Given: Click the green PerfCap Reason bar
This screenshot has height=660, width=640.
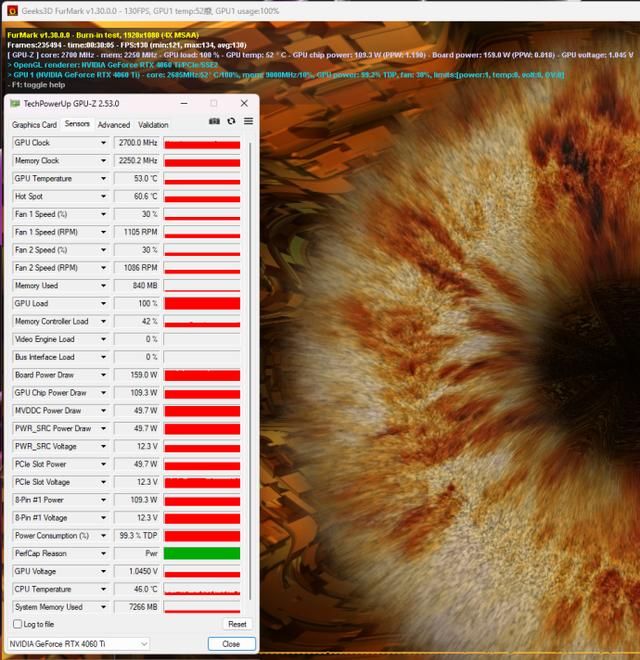Looking at the screenshot, I should pos(202,553).
